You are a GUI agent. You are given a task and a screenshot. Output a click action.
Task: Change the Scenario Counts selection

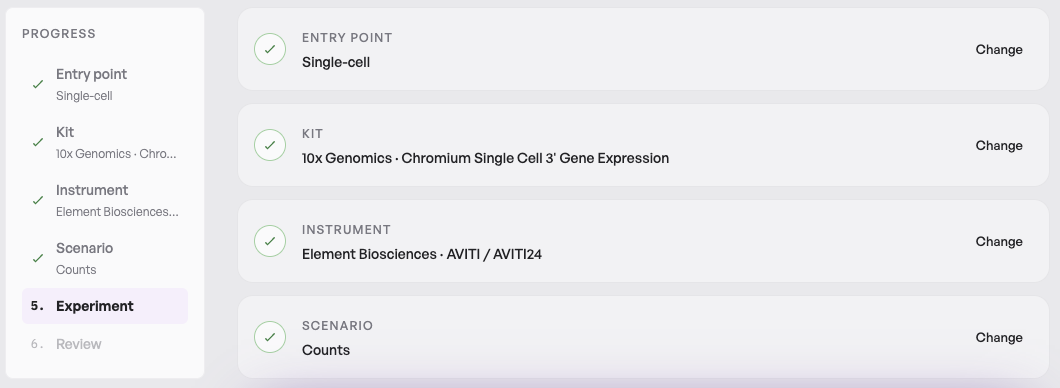(x=998, y=337)
